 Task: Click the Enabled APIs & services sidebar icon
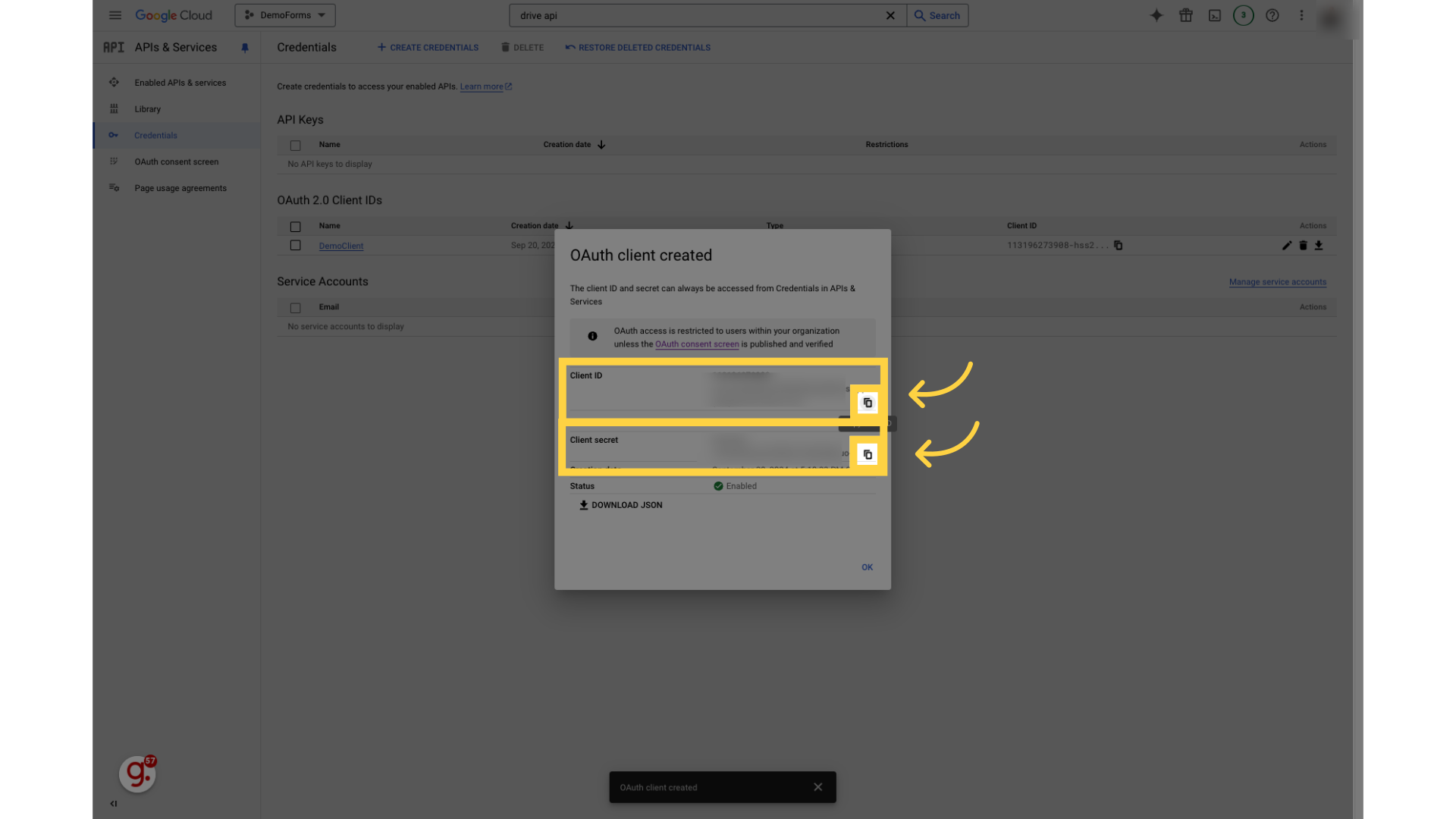point(114,83)
